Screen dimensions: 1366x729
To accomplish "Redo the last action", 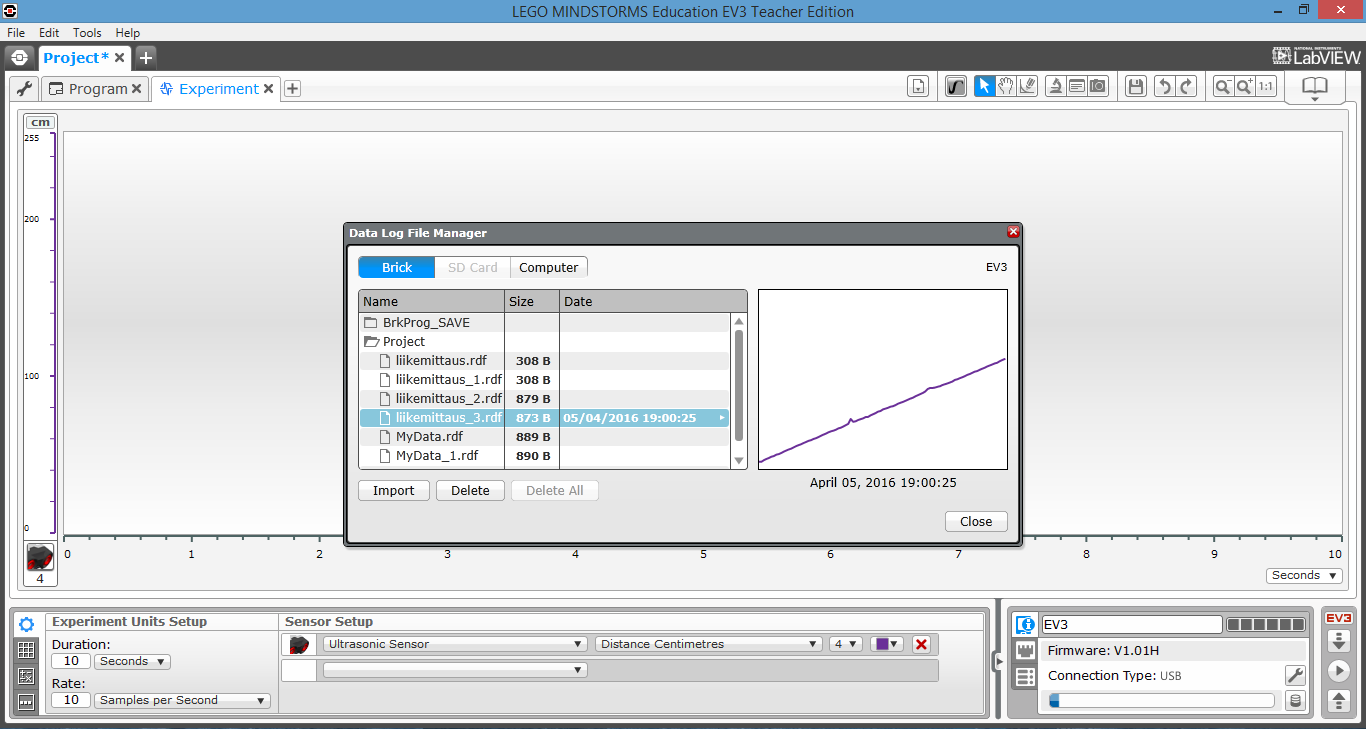I will [1186, 87].
